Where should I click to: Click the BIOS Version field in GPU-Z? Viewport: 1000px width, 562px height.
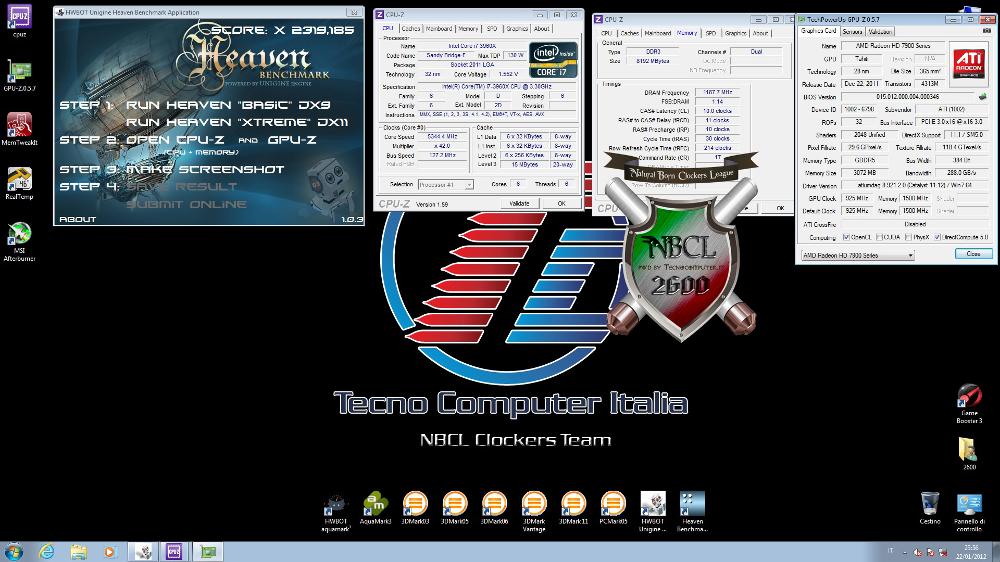(908, 97)
